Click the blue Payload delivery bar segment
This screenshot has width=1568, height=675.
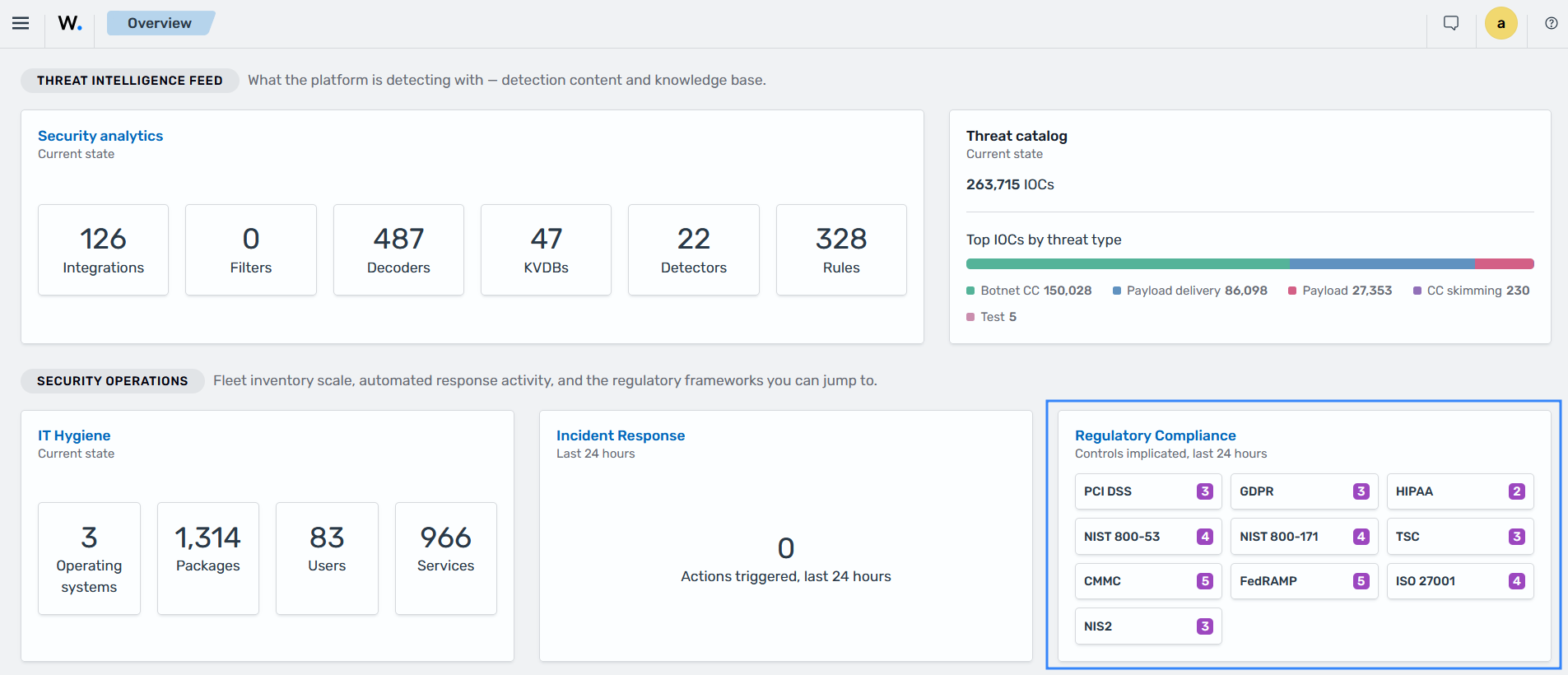tap(1382, 264)
